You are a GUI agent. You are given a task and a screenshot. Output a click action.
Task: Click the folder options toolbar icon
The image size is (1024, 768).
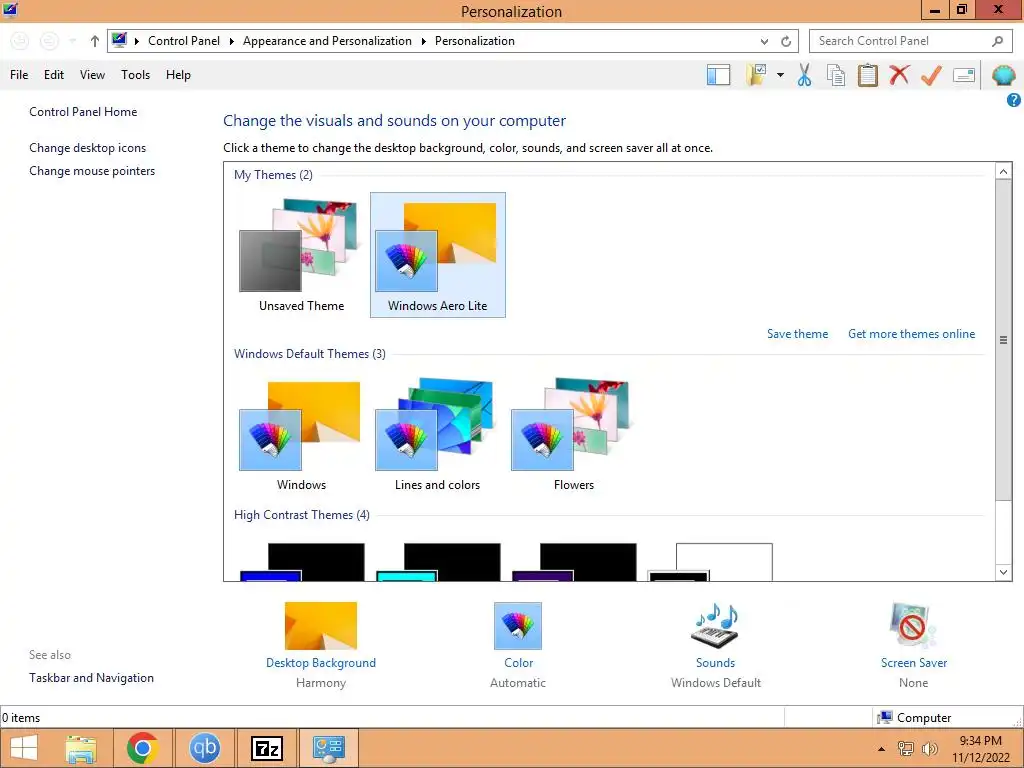point(756,75)
